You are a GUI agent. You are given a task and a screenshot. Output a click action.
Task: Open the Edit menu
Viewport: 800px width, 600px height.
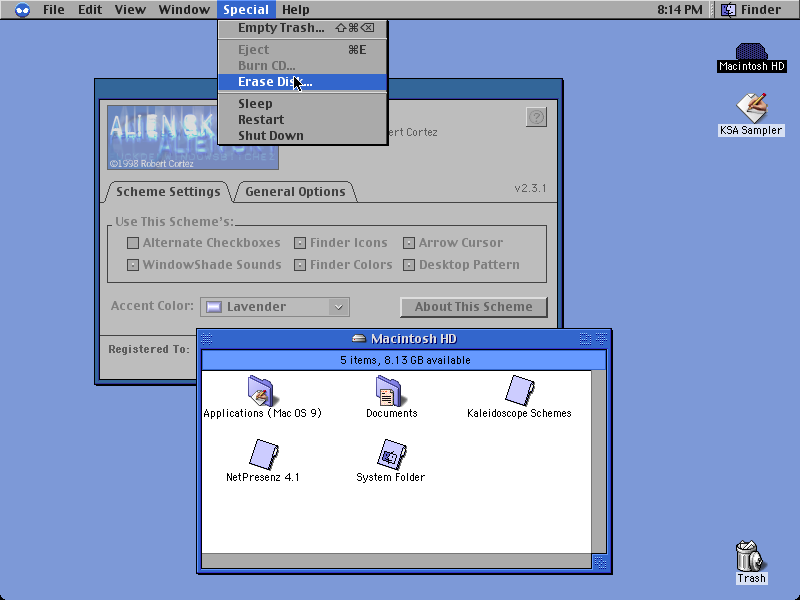[90, 10]
